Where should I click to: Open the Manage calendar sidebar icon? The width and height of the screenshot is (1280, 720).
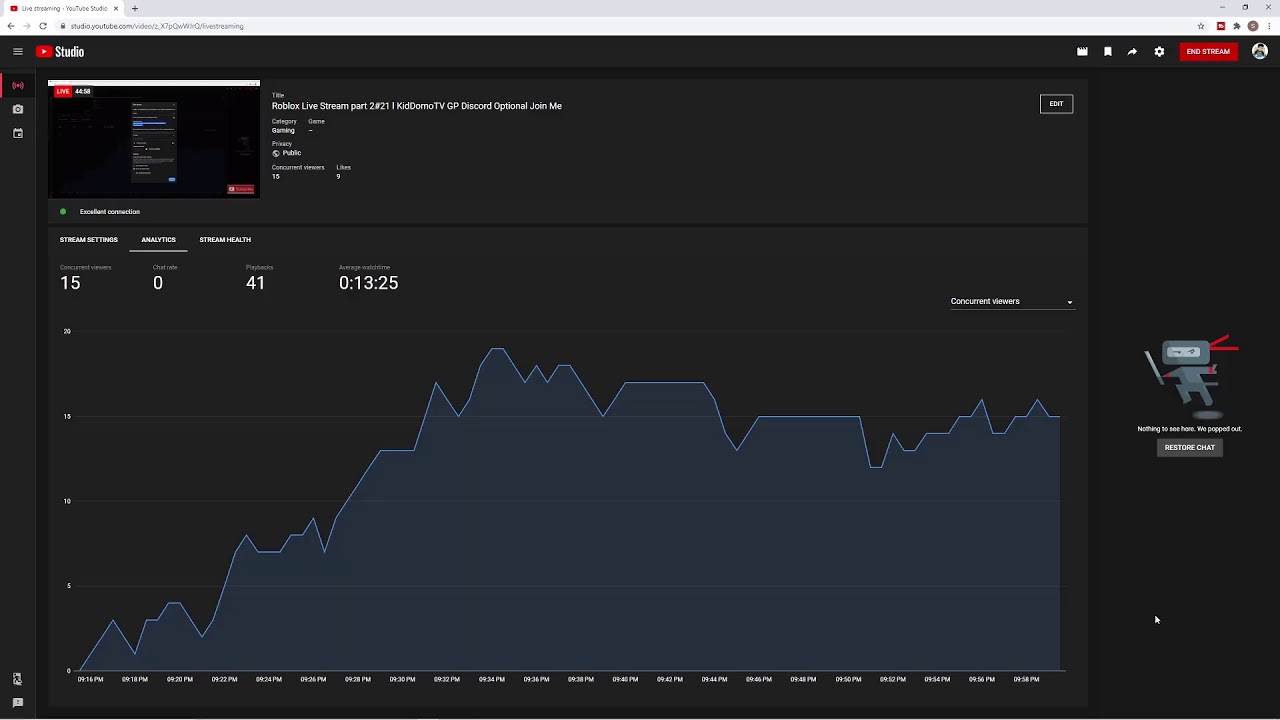(17, 133)
